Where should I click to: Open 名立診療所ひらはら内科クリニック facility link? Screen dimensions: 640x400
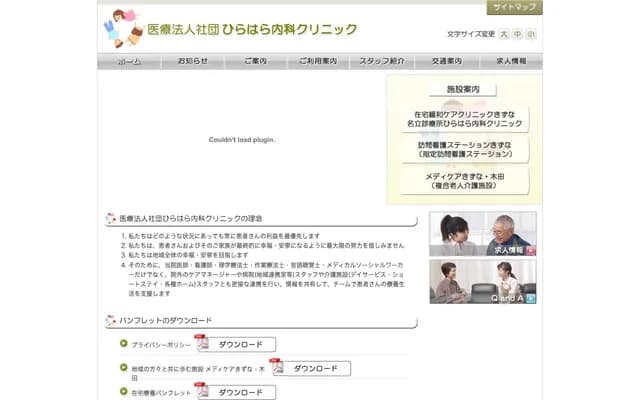tap(464, 119)
